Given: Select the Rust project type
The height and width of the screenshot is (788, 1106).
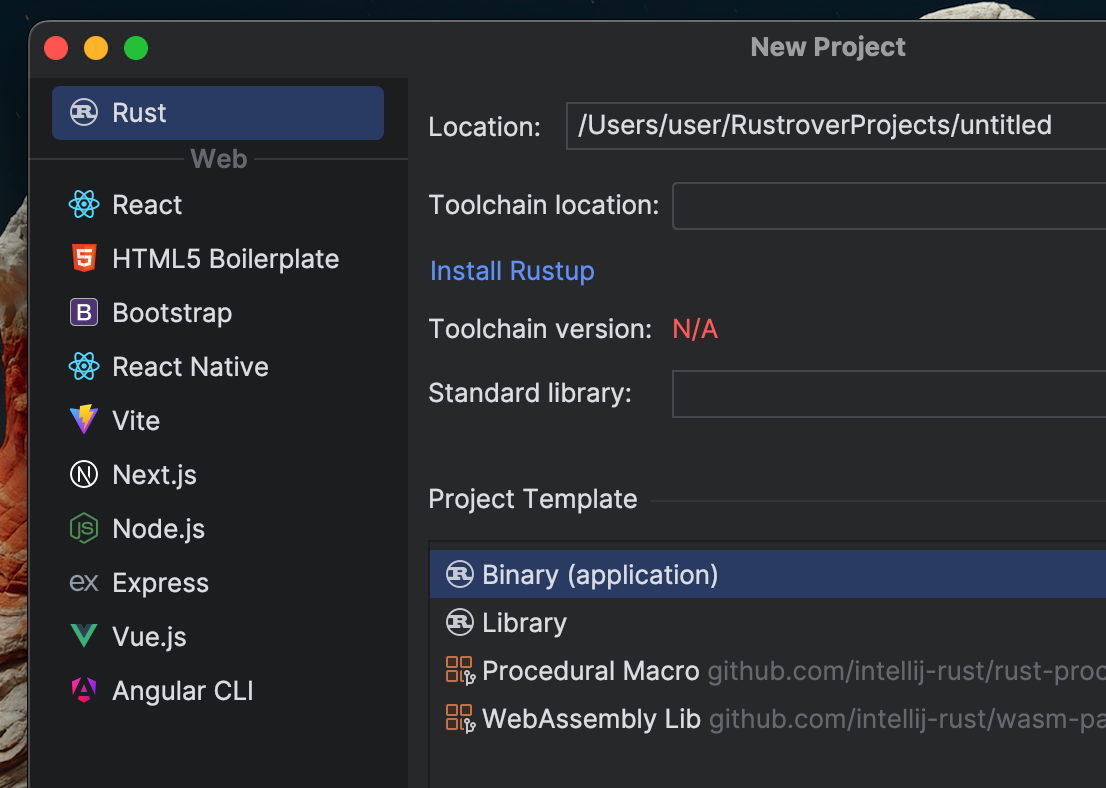Looking at the screenshot, I should pos(218,113).
